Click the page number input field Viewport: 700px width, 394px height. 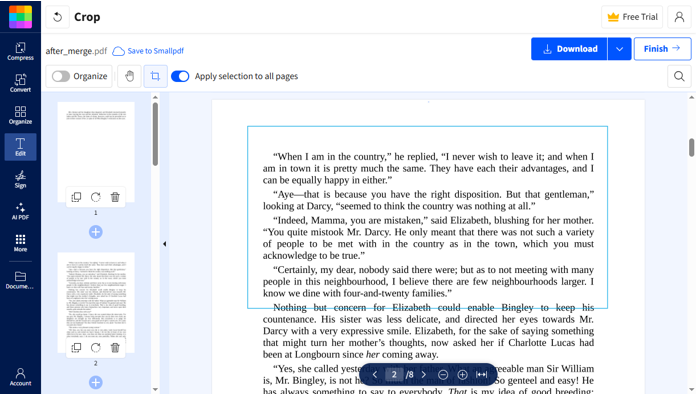(394, 374)
